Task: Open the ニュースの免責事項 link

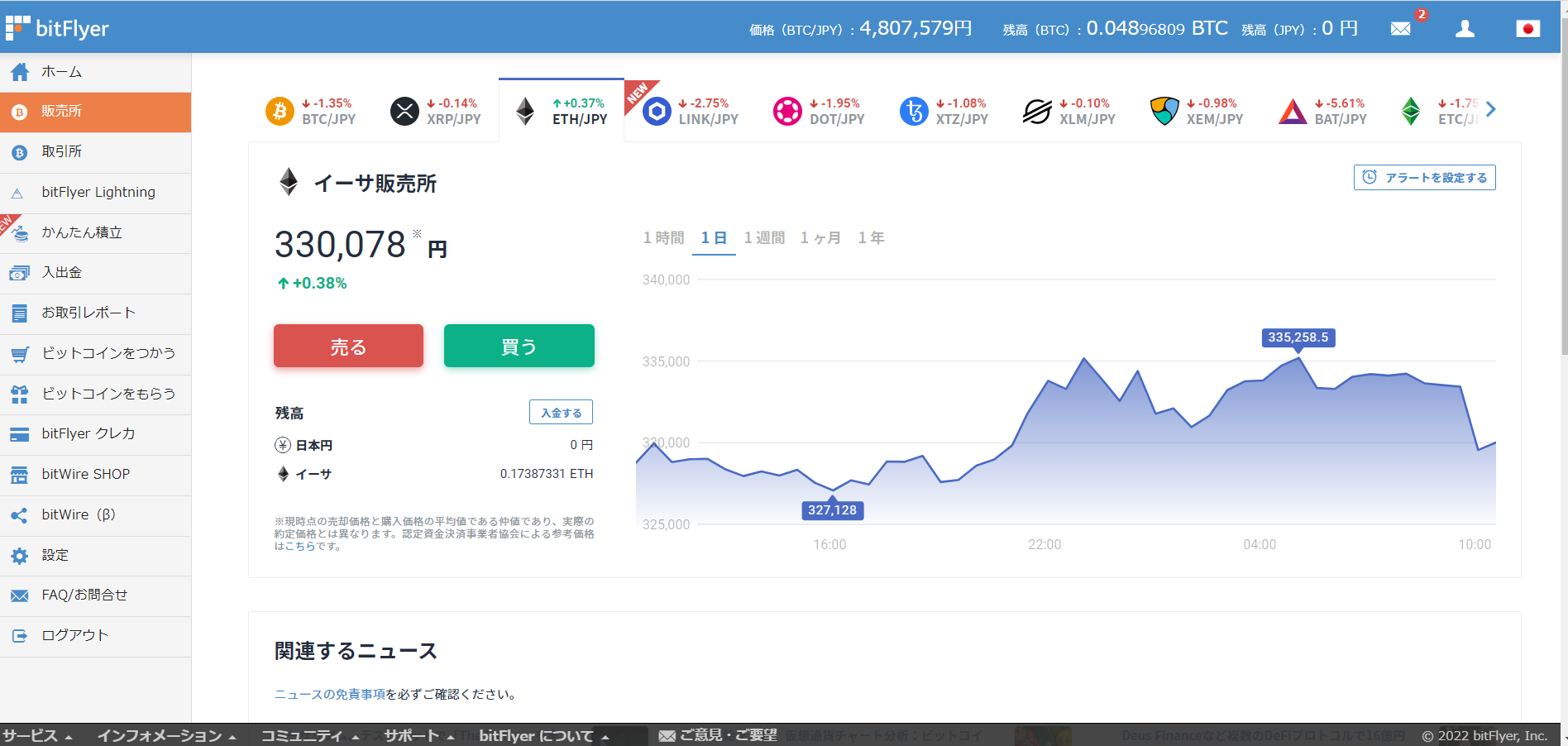Action: click(x=330, y=695)
